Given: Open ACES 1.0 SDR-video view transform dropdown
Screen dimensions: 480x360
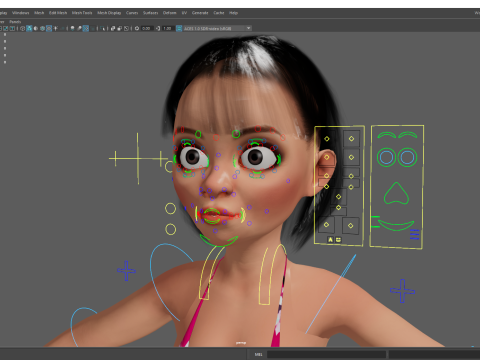Looking at the screenshot, I should [217, 28].
